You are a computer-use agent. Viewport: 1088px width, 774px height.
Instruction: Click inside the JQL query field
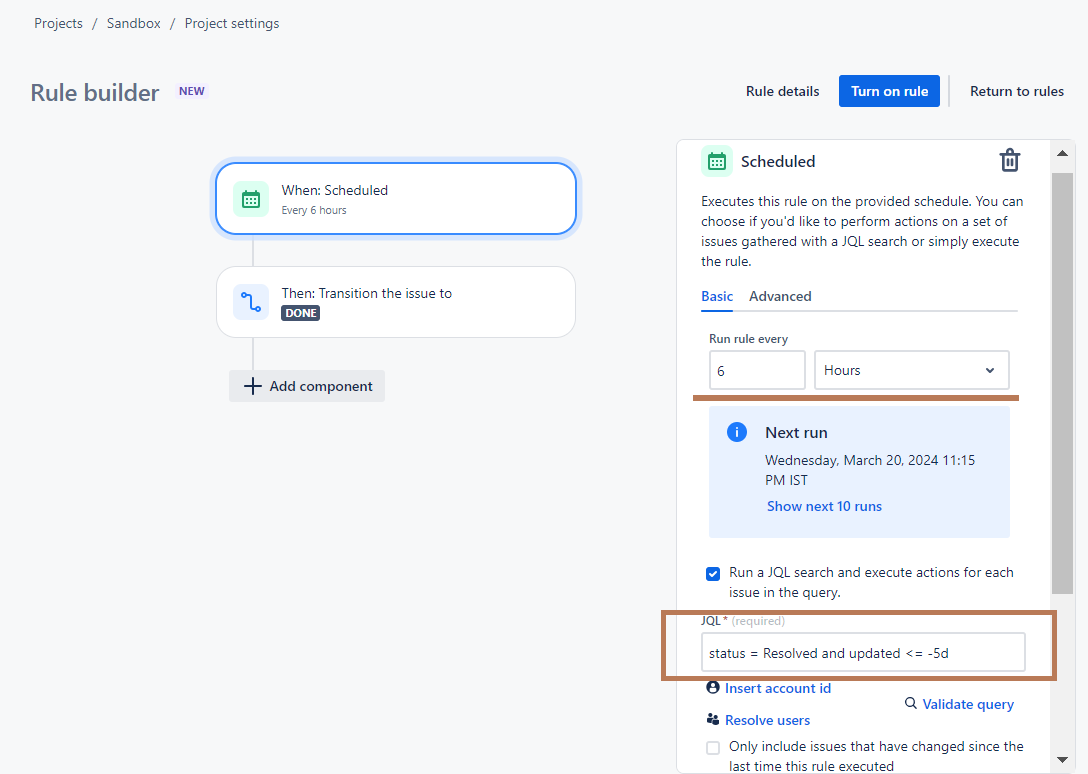click(x=862, y=651)
